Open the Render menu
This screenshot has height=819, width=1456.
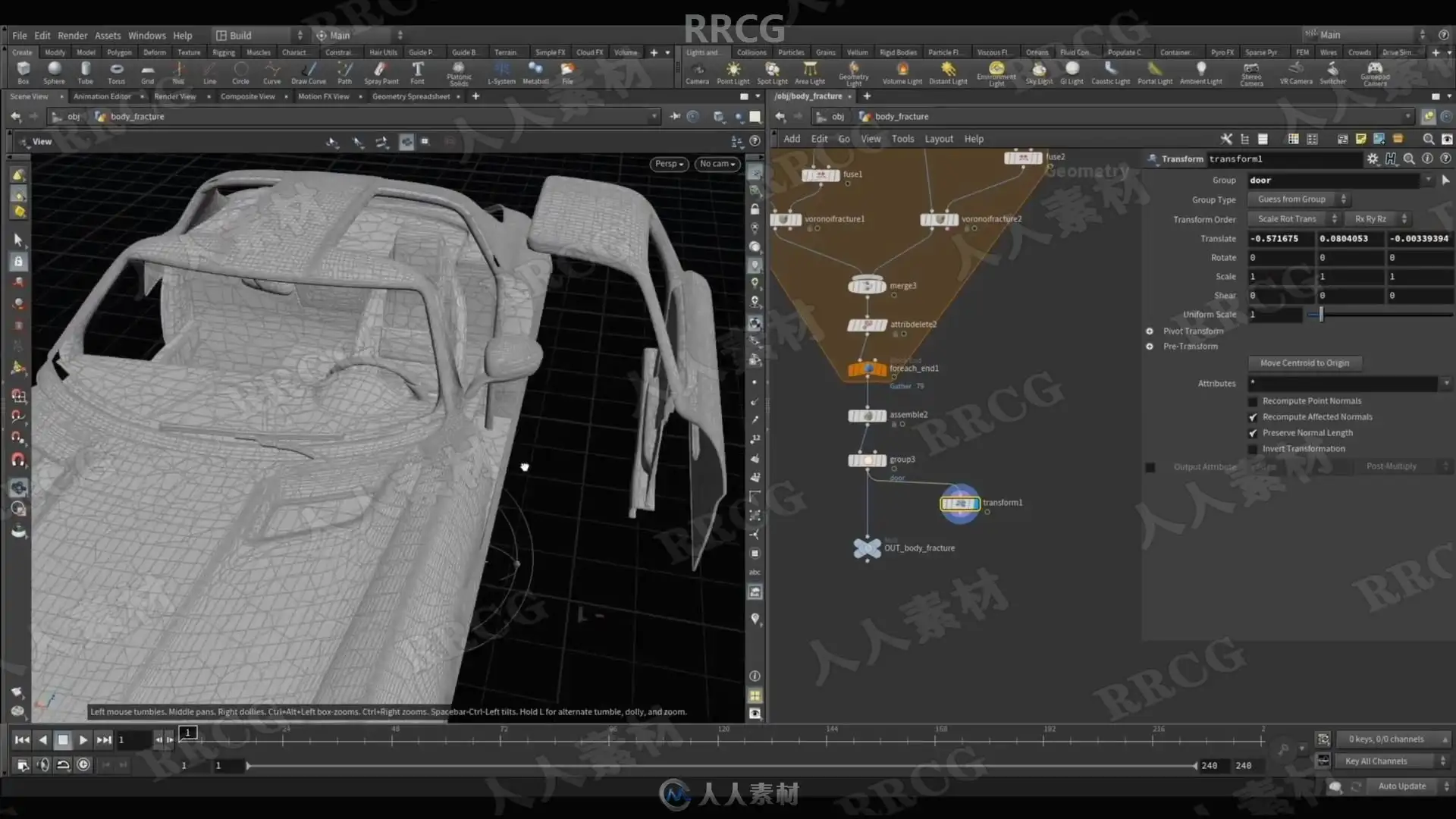click(72, 36)
